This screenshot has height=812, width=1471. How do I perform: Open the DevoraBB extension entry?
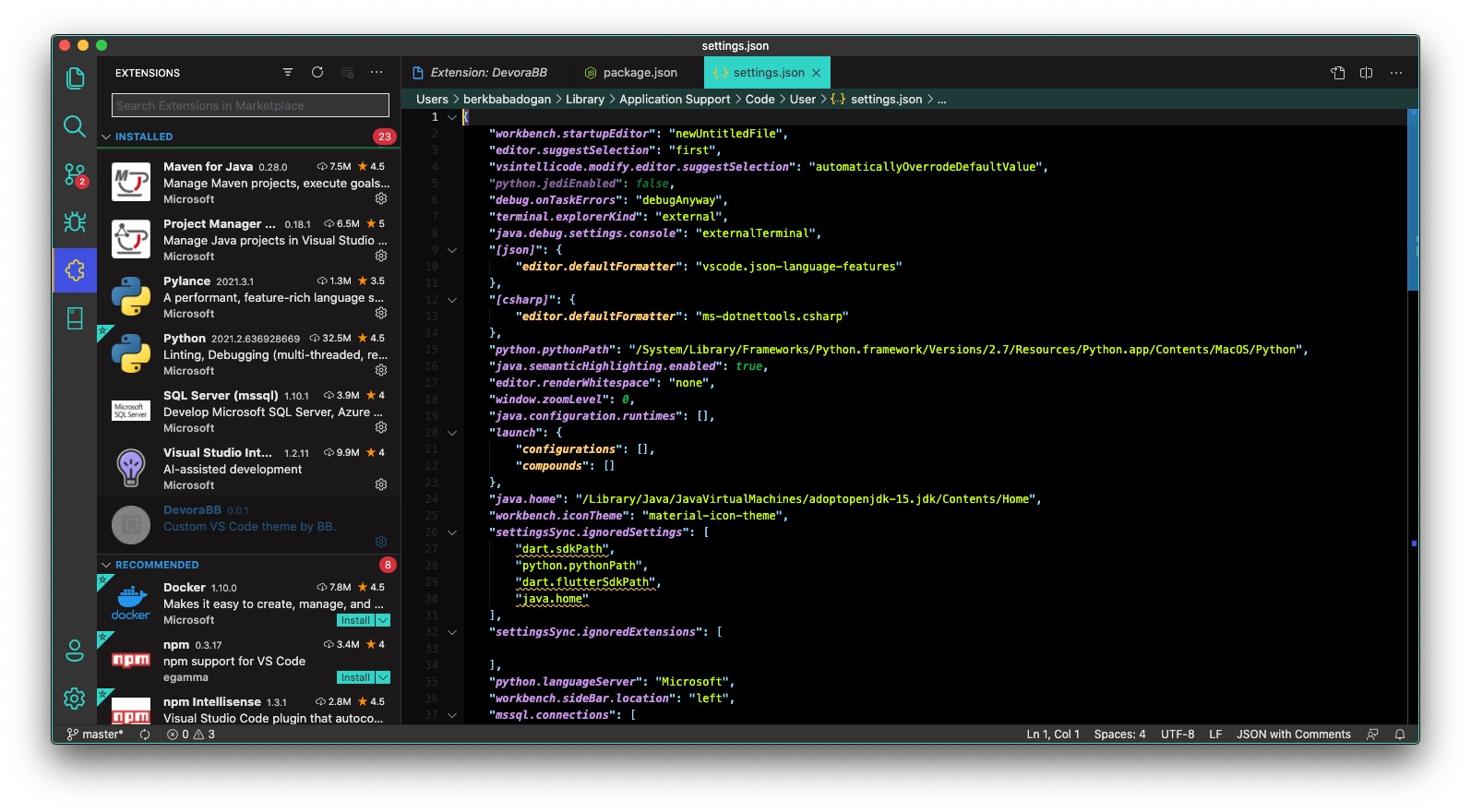(x=249, y=526)
